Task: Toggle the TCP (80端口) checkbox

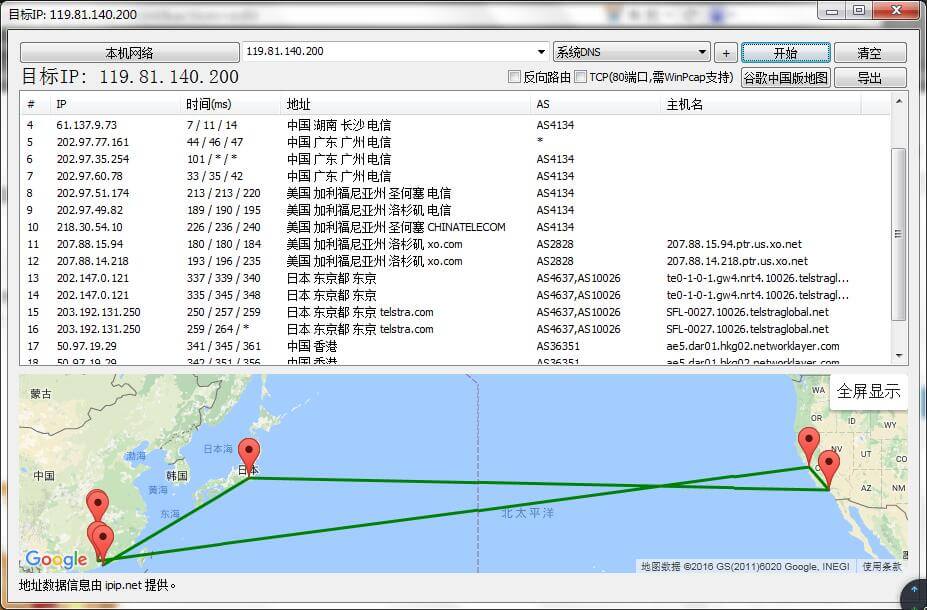Action: (581, 77)
